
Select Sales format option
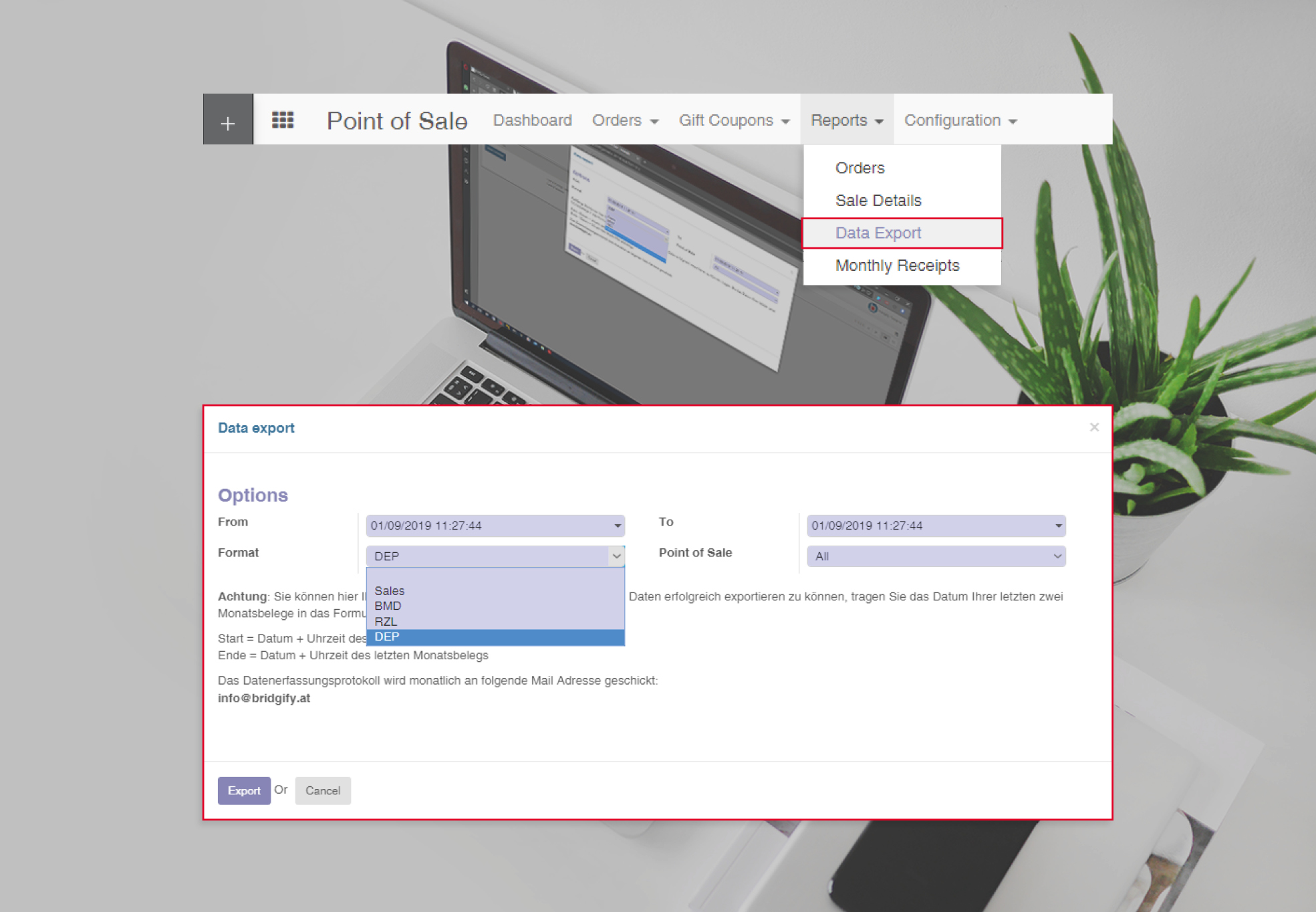pyautogui.click(x=495, y=591)
